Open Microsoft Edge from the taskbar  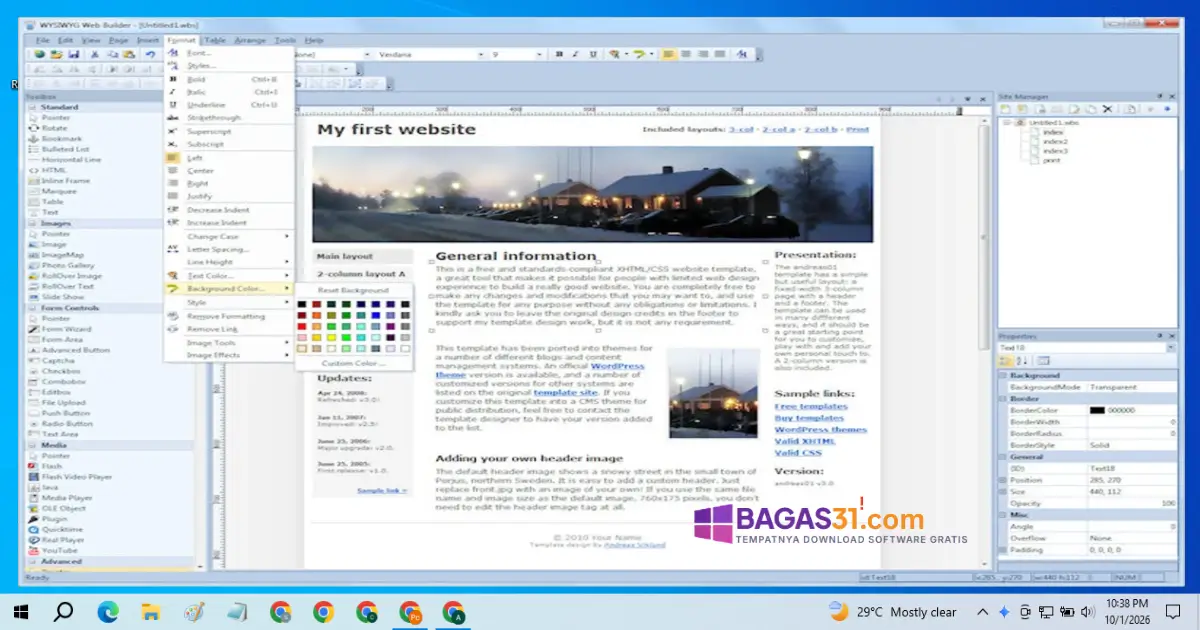pyautogui.click(x=107, y=611)
